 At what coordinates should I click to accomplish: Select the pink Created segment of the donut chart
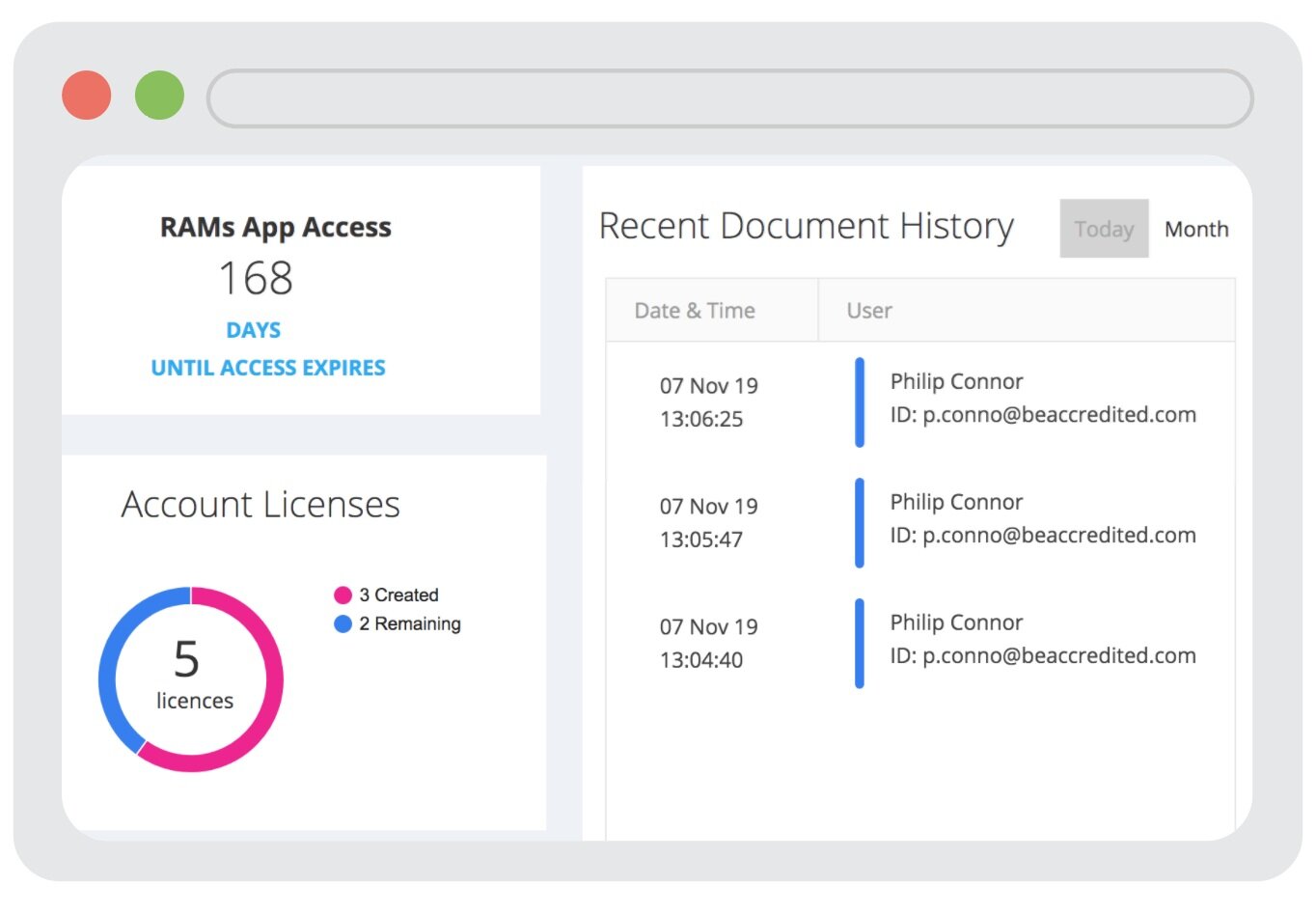[x=274, y=679]
